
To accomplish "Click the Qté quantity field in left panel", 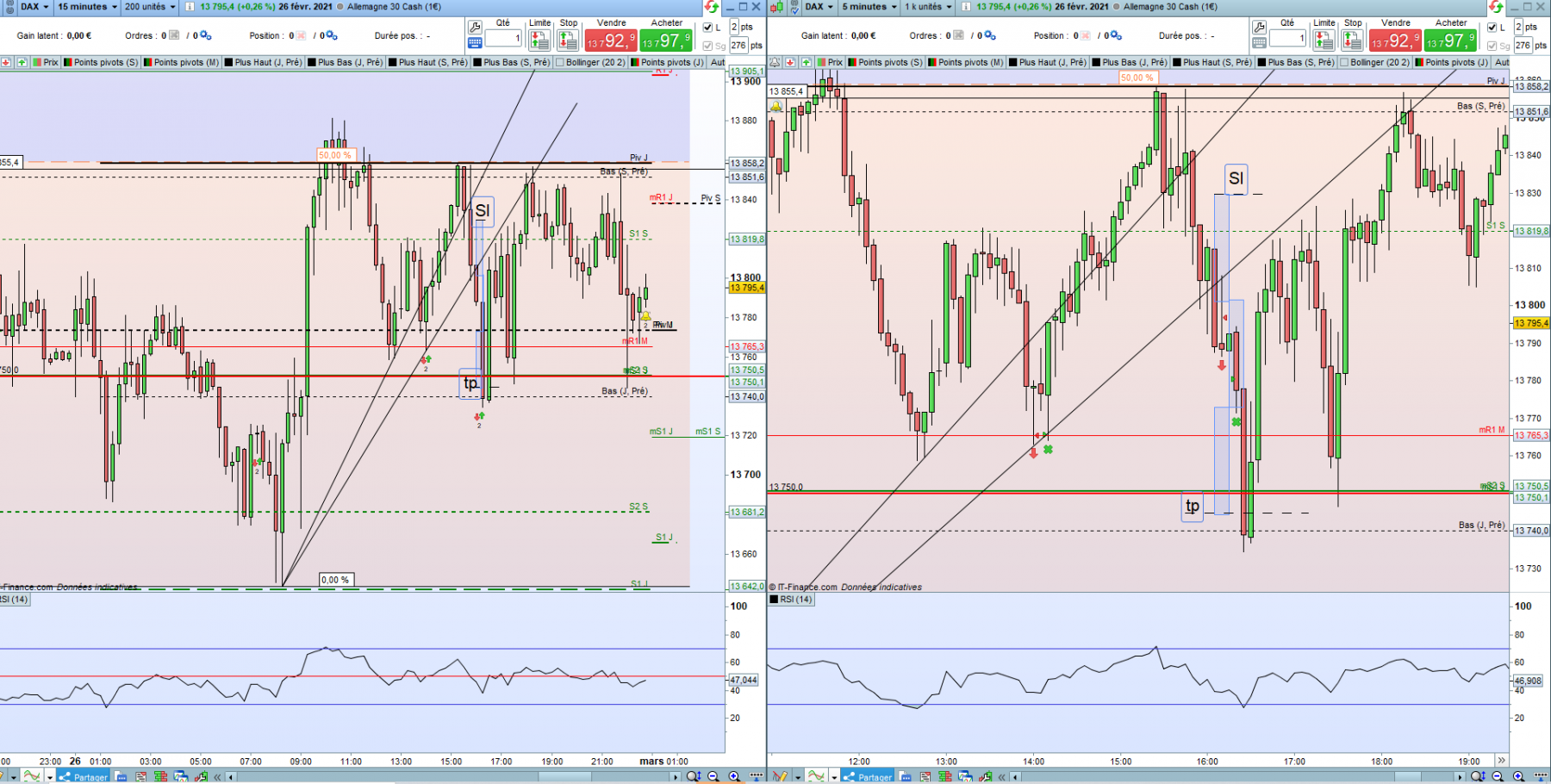I will (503, 39).
